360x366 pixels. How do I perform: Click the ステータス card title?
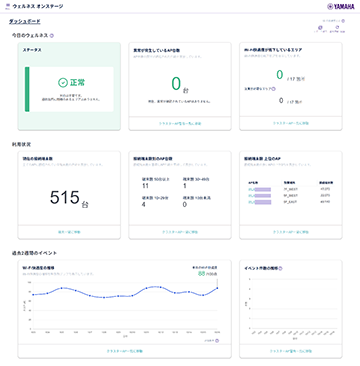pyautogui.click(x=32, y=50)
